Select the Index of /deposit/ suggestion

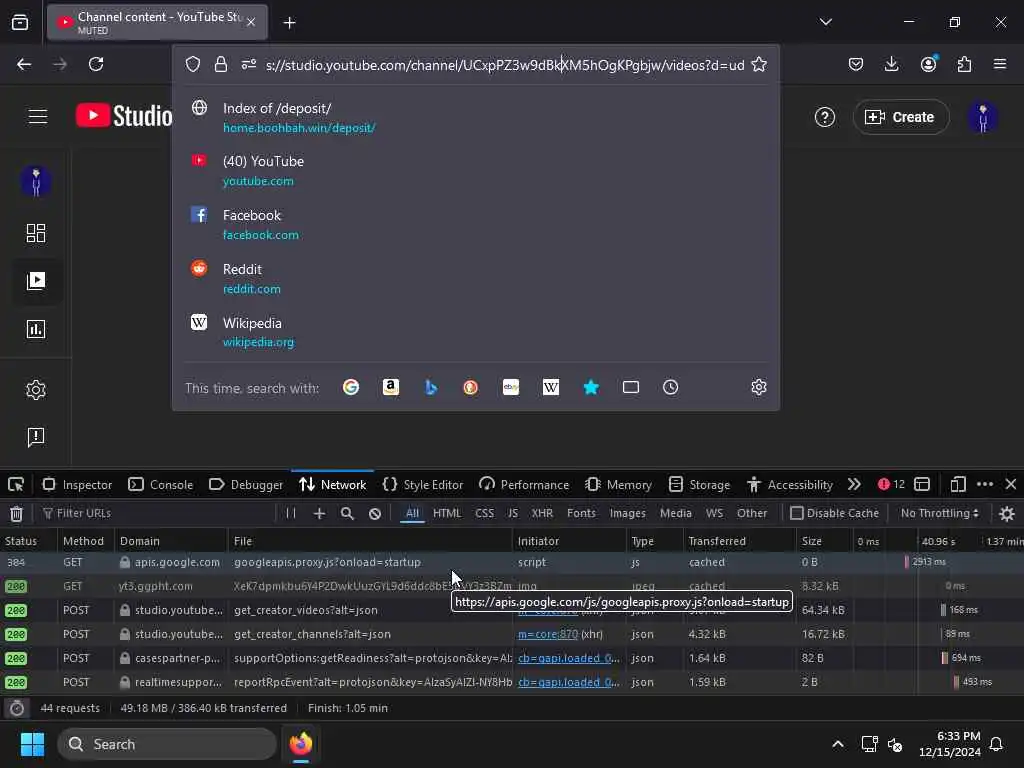click(475, 118)
